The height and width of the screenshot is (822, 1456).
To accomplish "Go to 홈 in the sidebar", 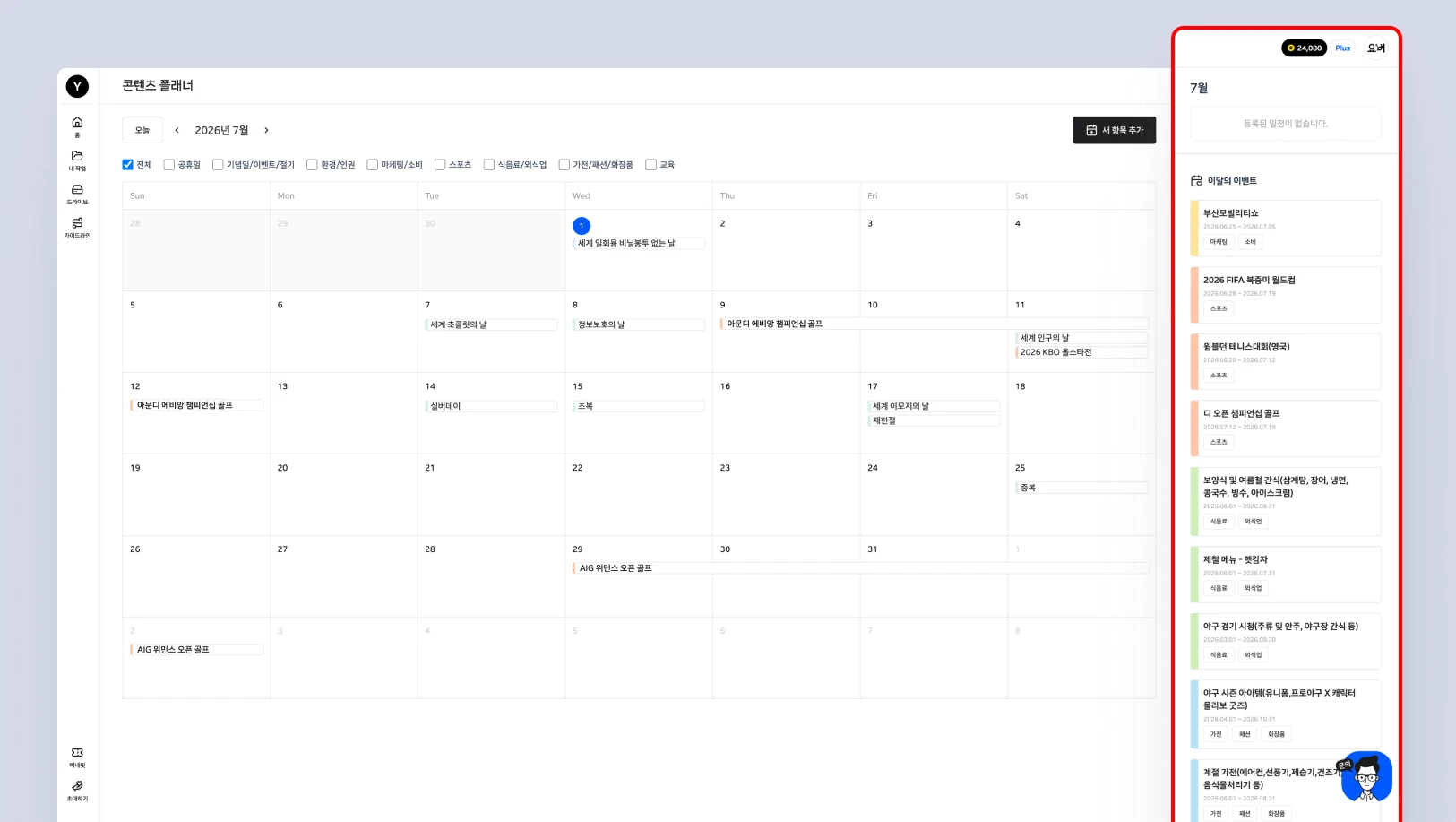I will pyautogui.click(x=77, y=126).
